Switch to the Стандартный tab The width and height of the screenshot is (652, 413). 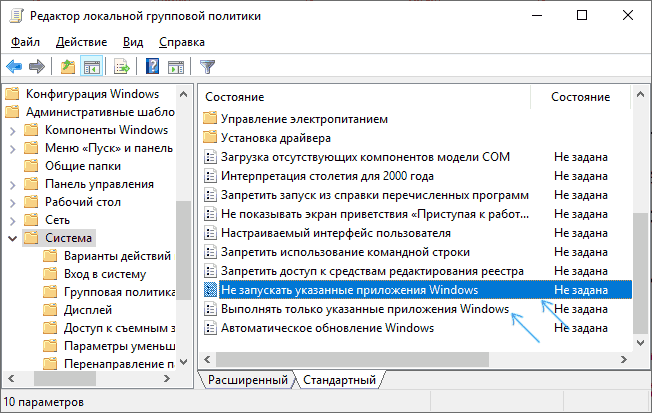[x=339, y=380]
